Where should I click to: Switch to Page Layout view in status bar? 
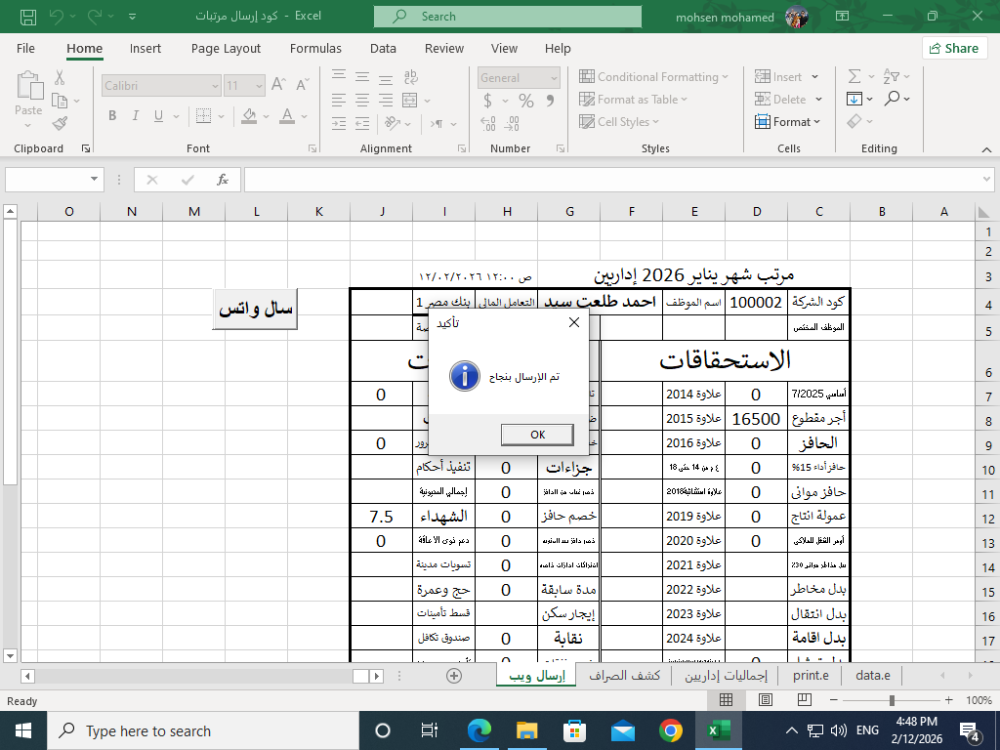tap(765, 701)
